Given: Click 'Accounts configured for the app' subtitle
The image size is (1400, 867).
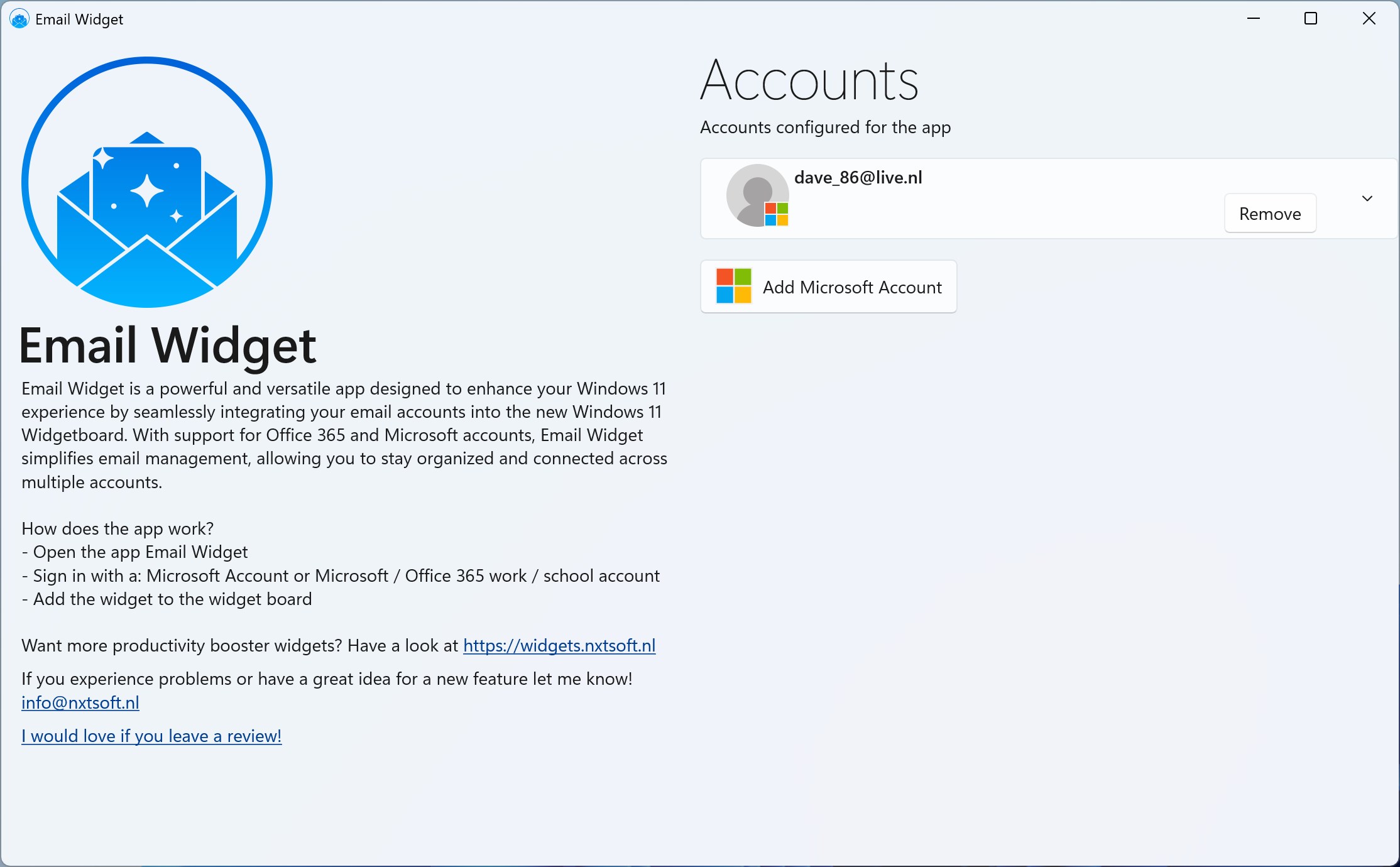Looking at the screenshot, I should pos(826,127).
